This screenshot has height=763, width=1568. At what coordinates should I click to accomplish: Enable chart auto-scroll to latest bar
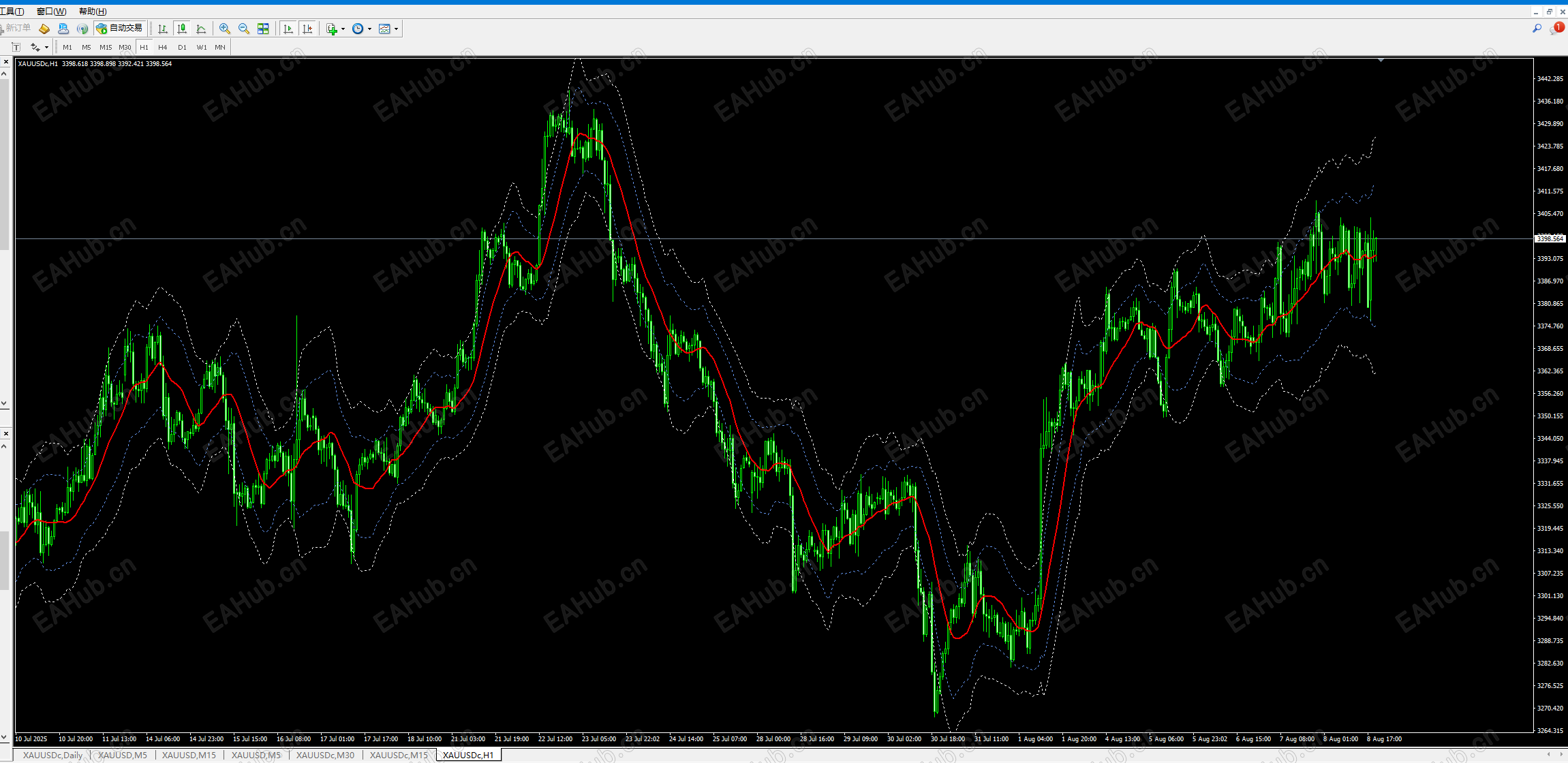[288, 29]
